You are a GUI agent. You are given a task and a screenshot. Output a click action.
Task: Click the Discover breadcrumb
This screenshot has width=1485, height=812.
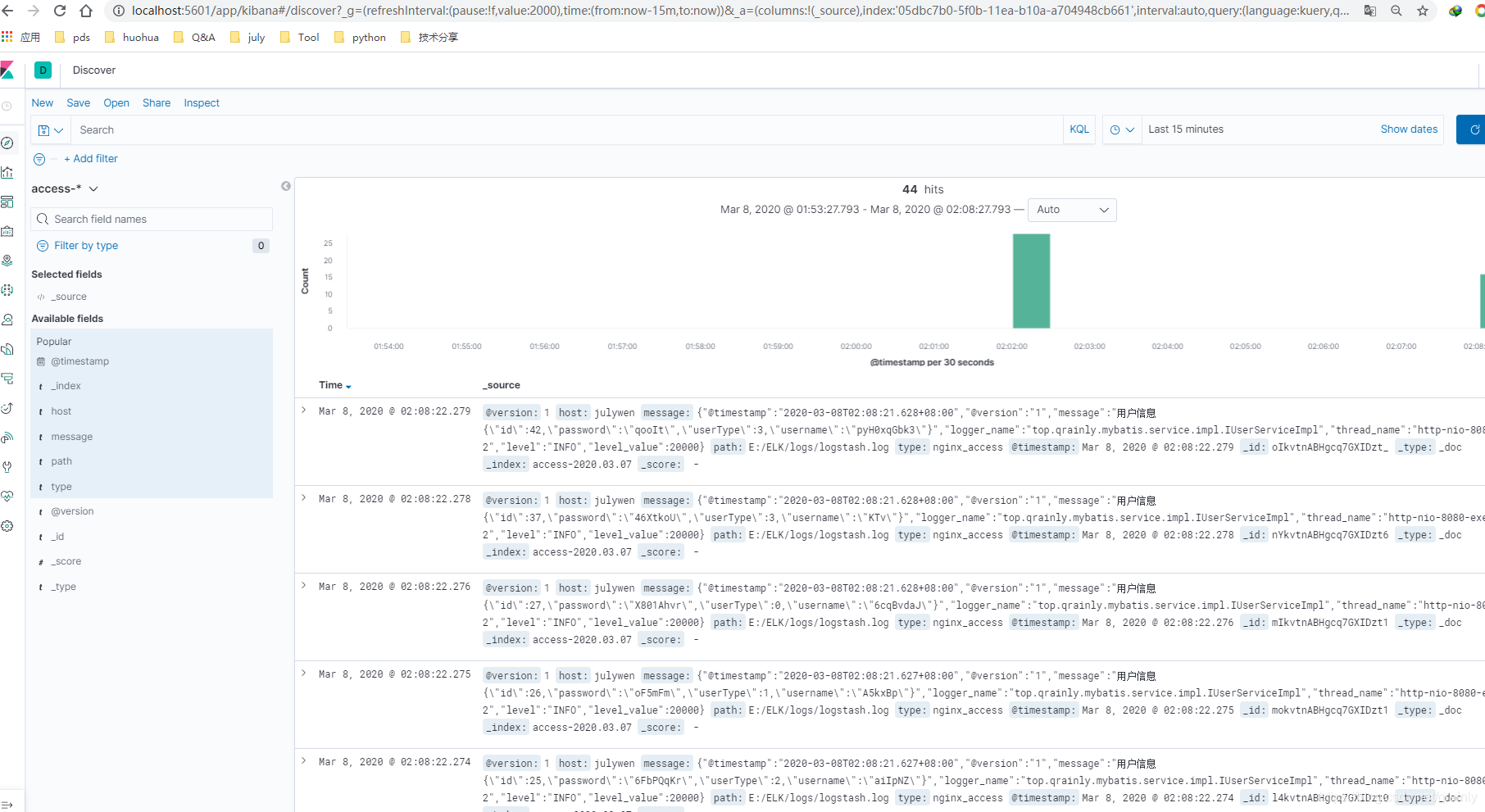click(x=94, y=70)
